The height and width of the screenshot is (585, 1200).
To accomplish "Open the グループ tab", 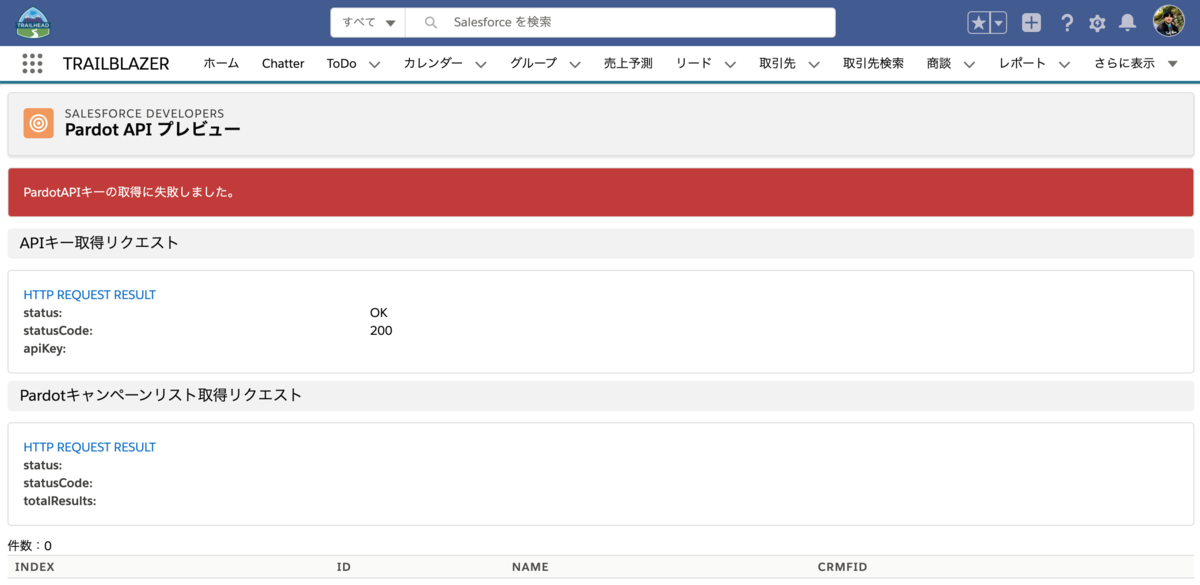I will coord(533,63).
